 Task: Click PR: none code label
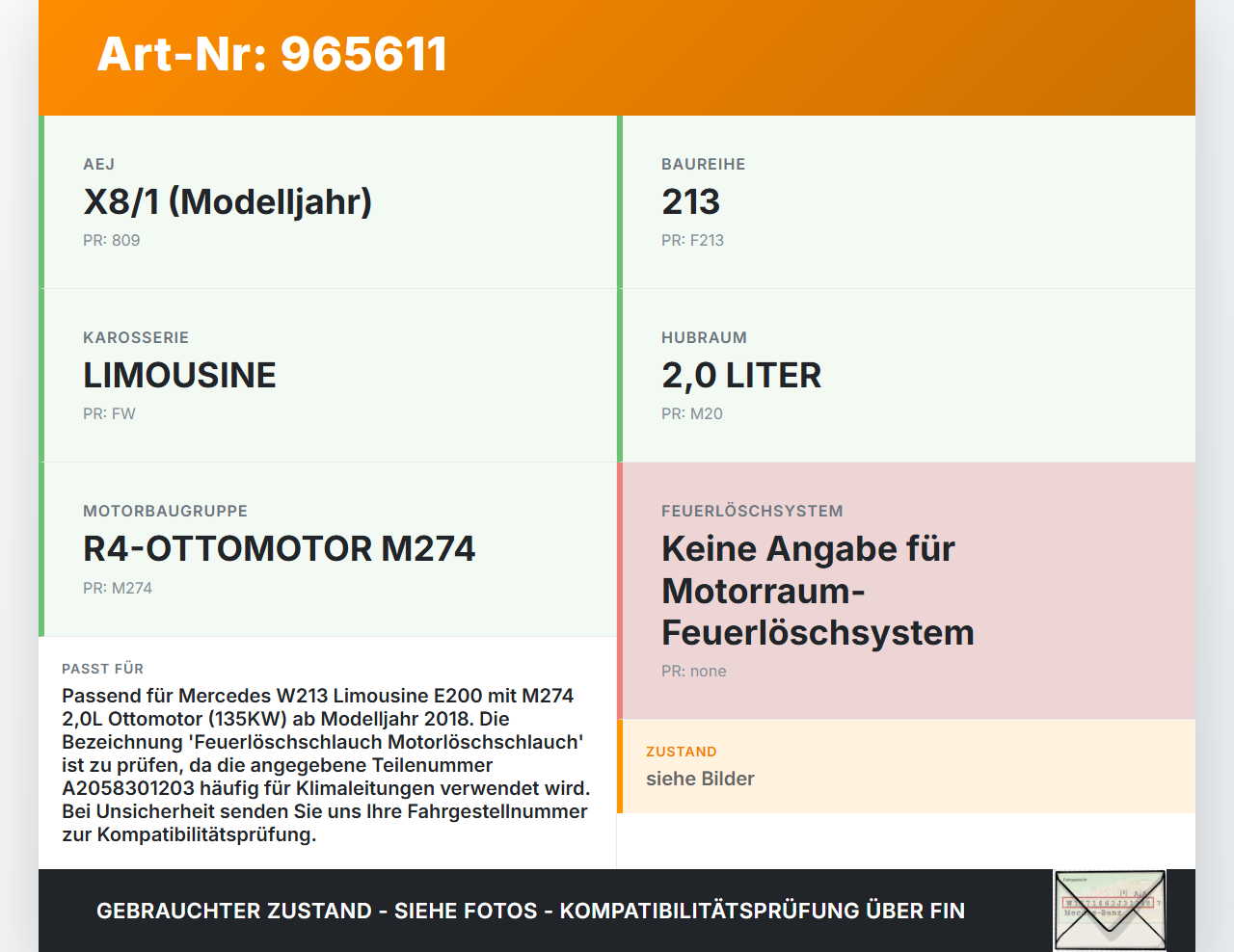[693, 671]
